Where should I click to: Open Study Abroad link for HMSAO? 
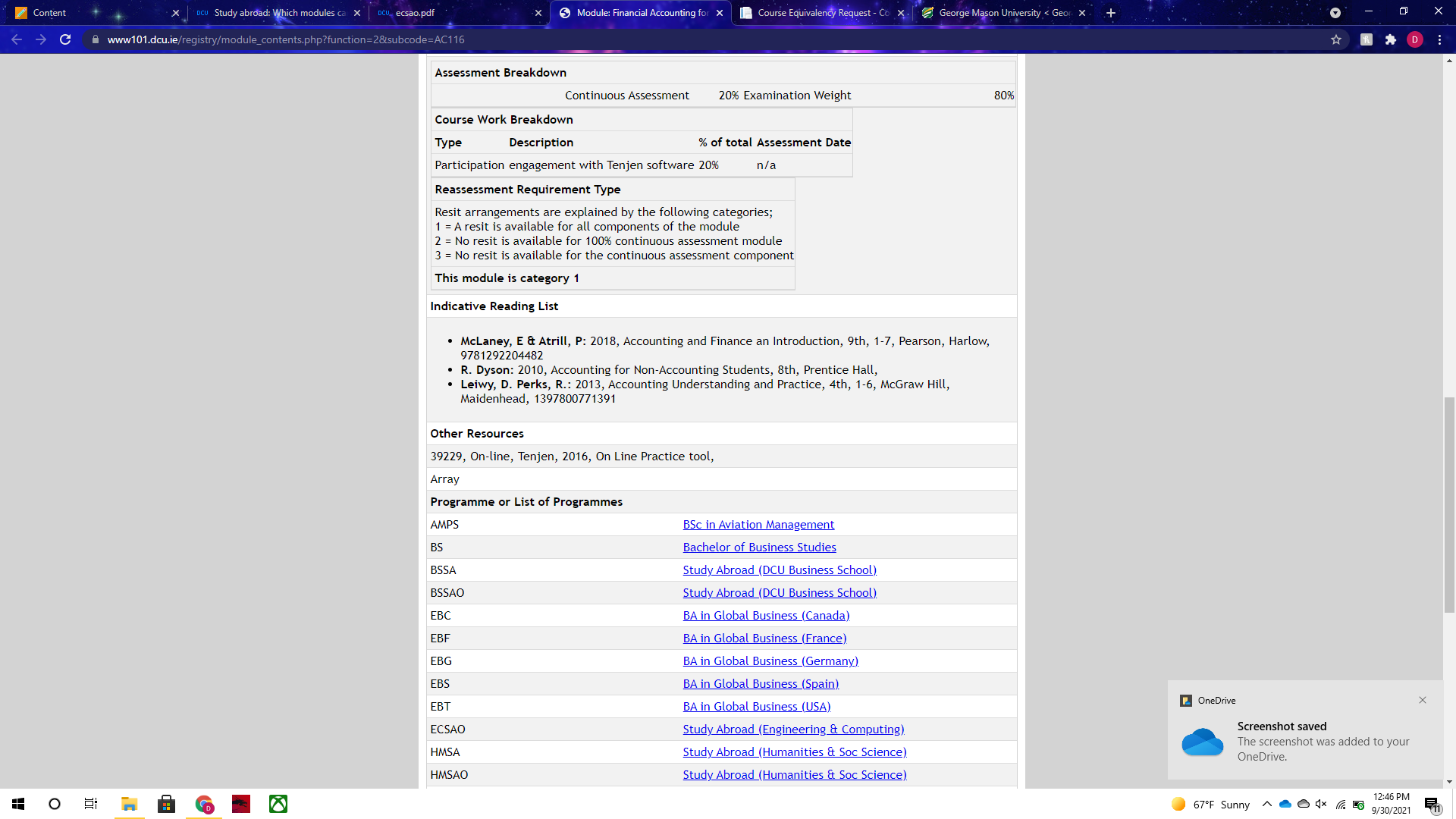[x=795, y=775]
